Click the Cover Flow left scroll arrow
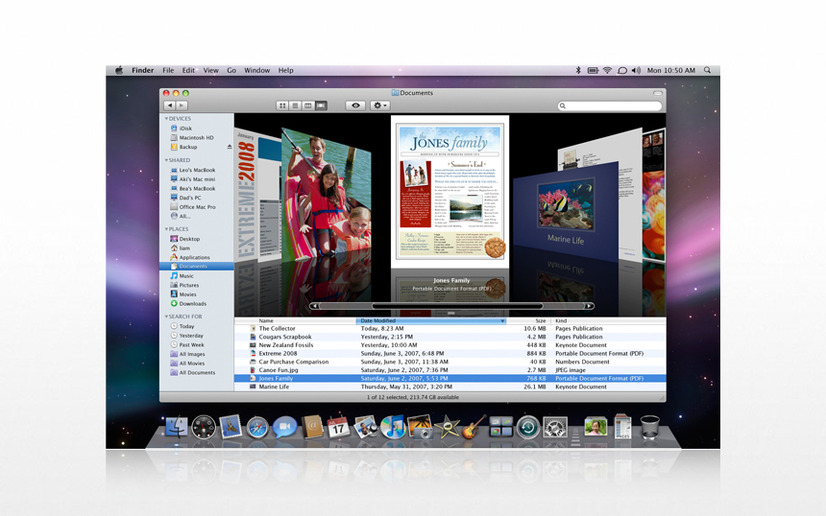 [314, 306]
